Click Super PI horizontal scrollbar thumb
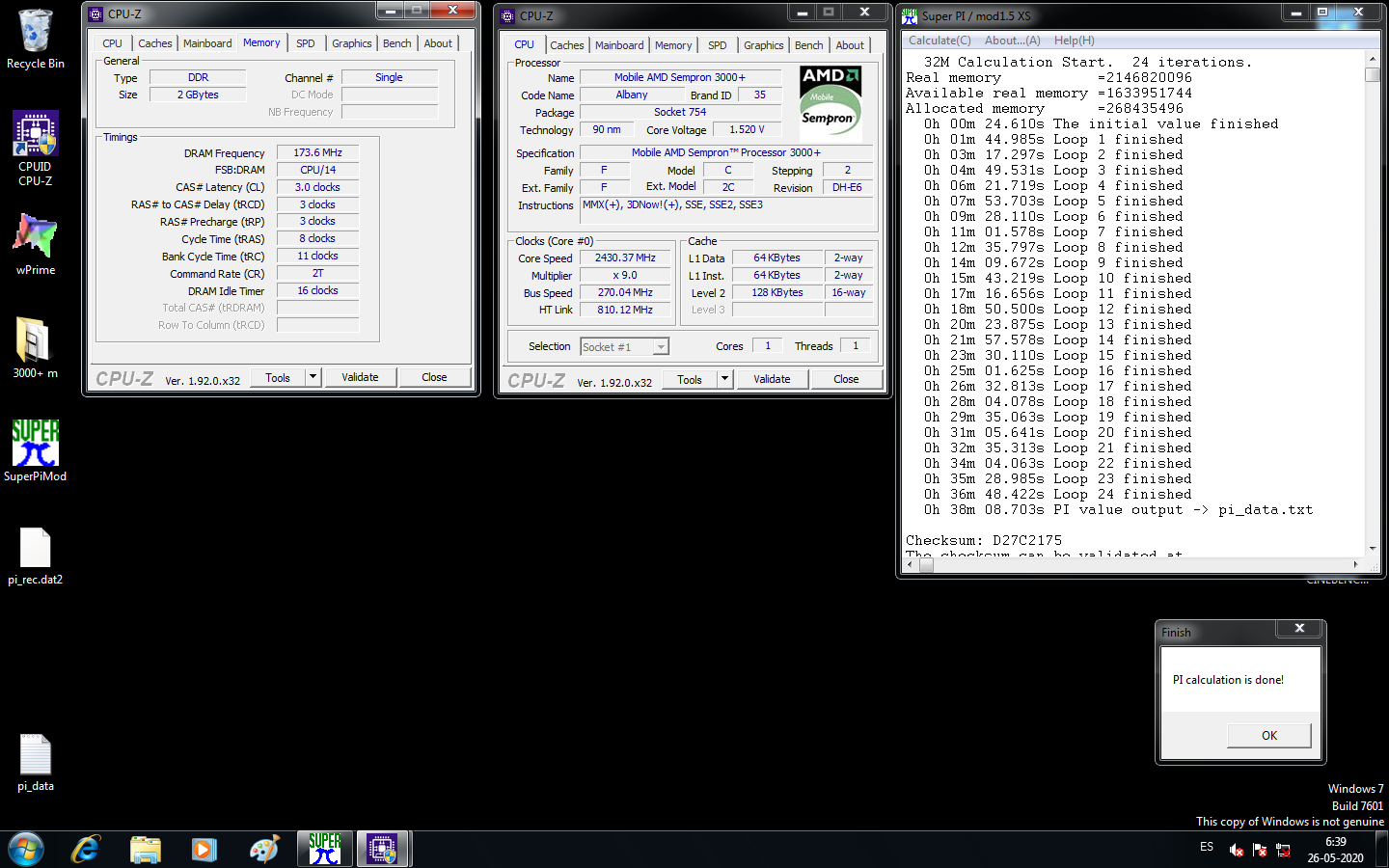This screenshot has height=868, width=1389. 926,565
